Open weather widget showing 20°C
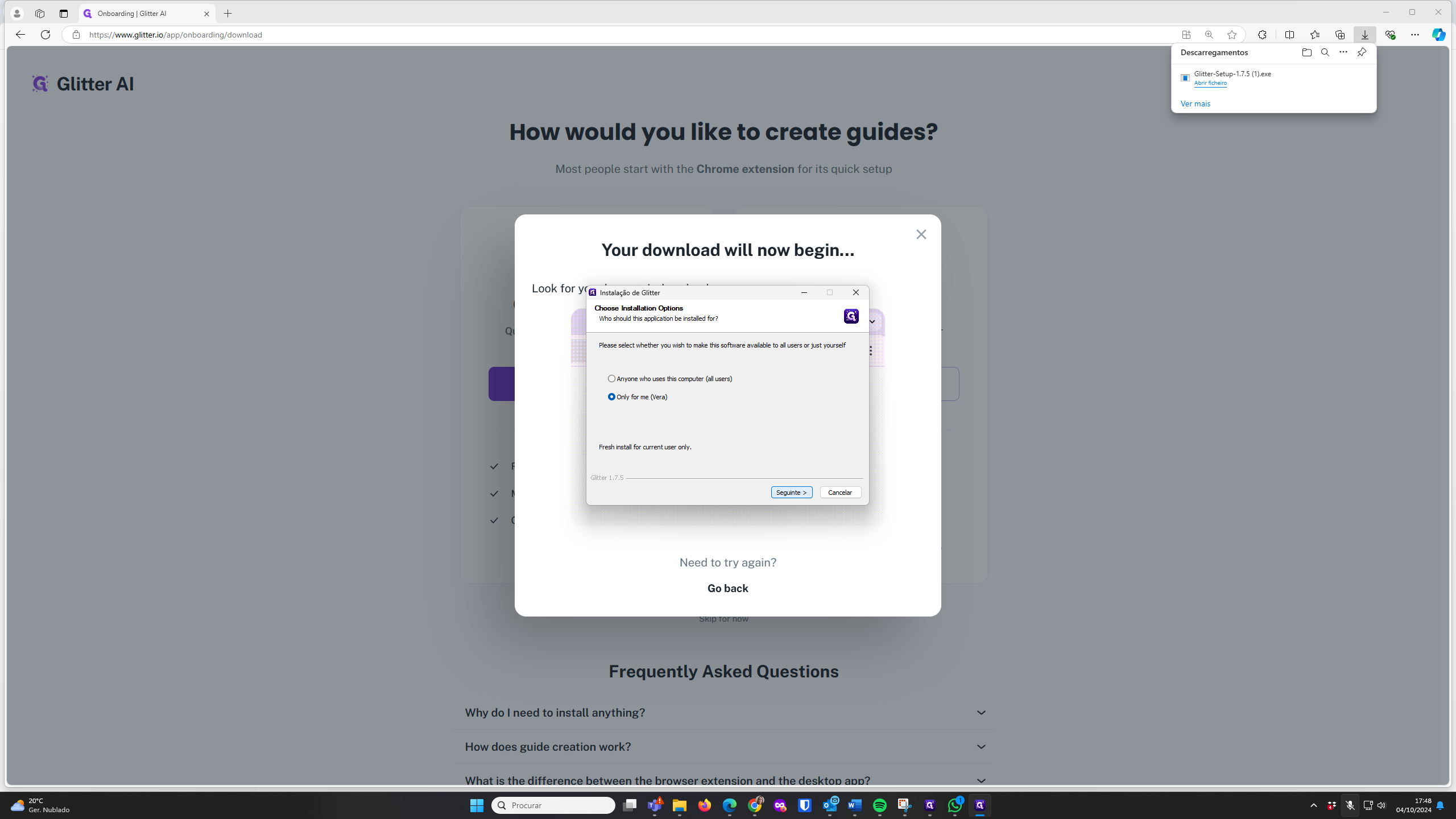This screenshot has width=1456, height=819. (40, 805)
